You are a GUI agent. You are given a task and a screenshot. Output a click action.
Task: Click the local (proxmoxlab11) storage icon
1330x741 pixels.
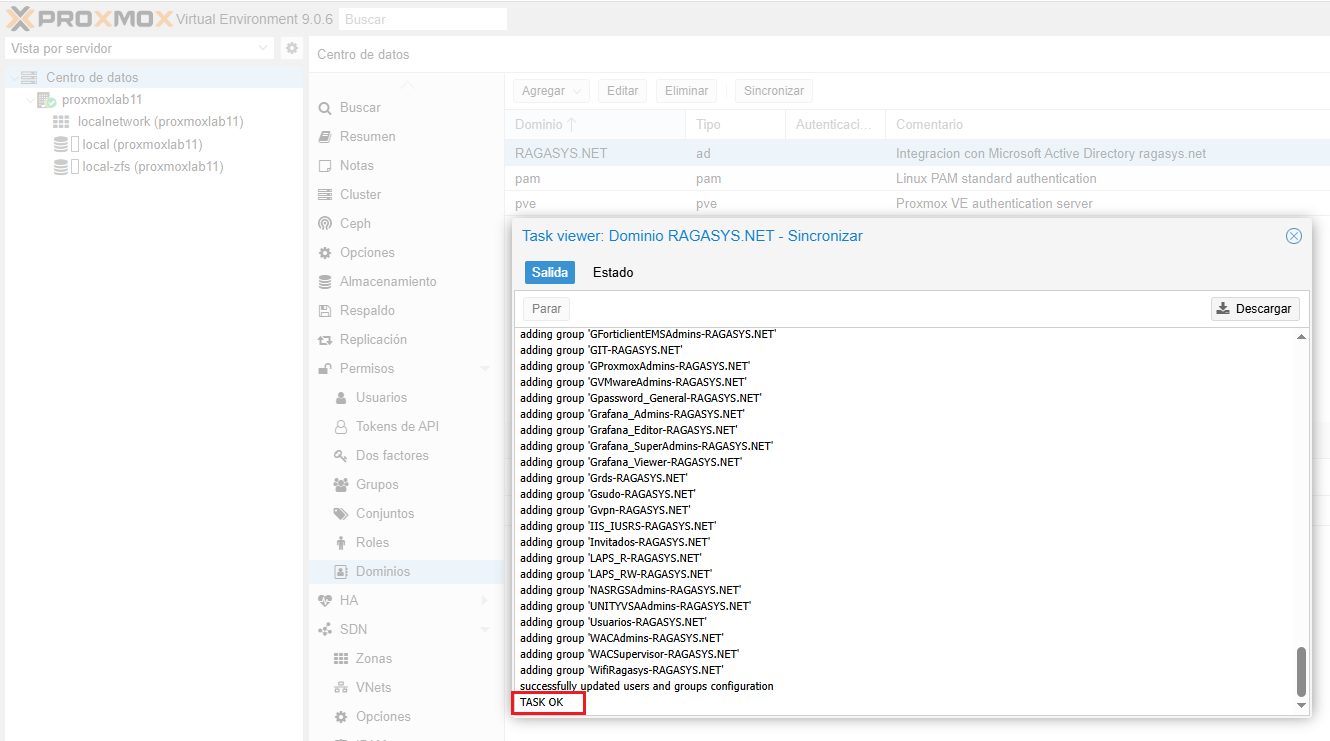coord(61,144)
